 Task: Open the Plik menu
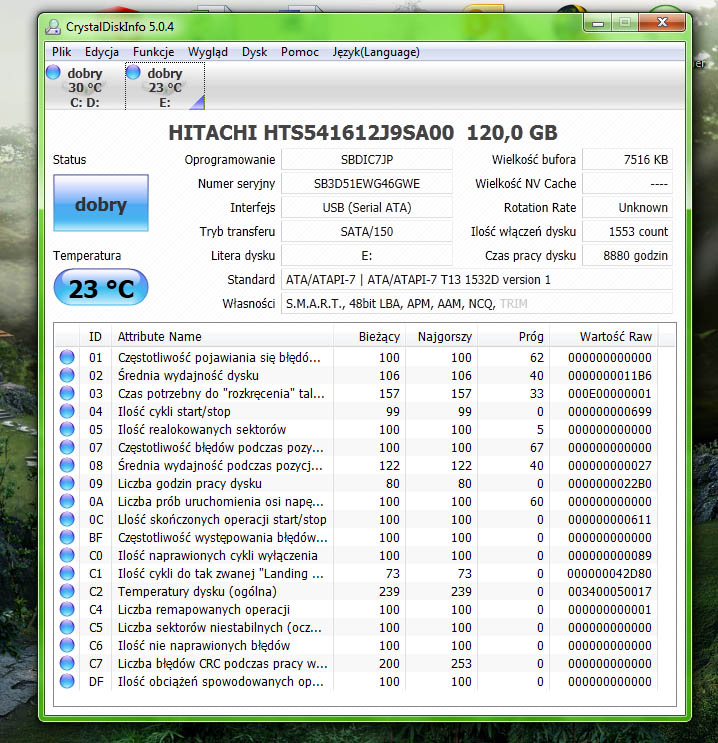62,52
